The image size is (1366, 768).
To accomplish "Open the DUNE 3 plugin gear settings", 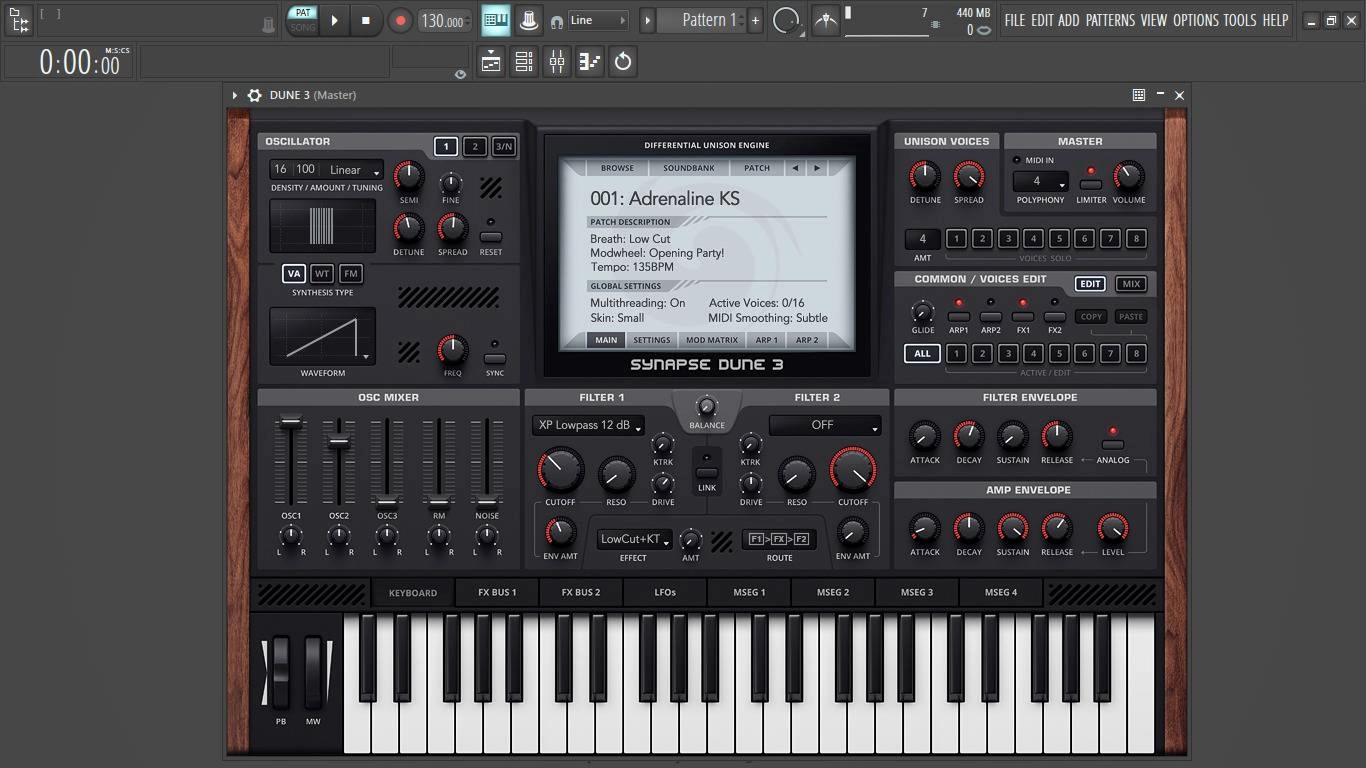I will (254, 95).
